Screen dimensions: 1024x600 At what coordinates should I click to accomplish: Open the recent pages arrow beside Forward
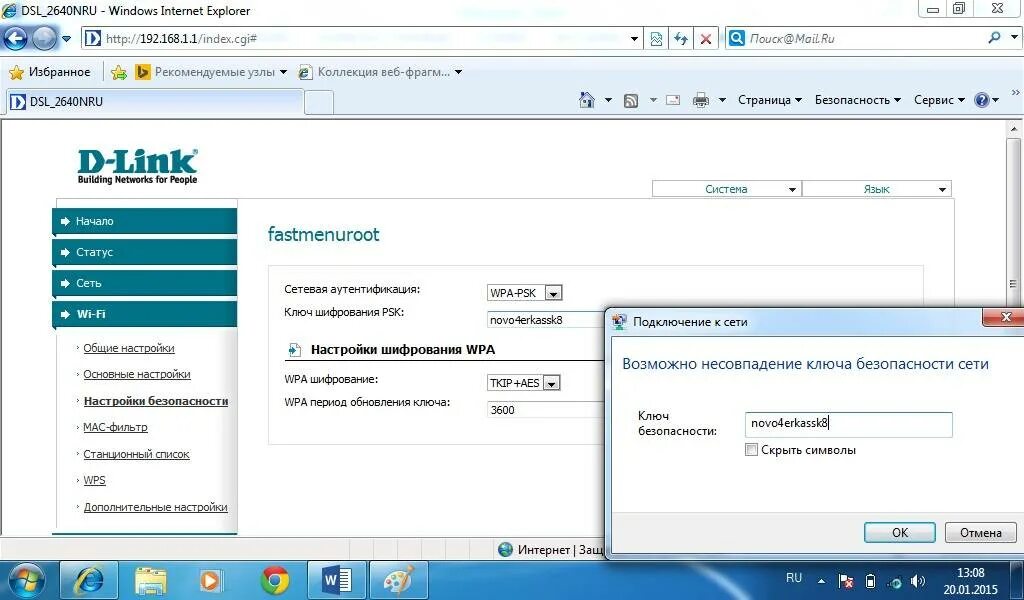66,39
